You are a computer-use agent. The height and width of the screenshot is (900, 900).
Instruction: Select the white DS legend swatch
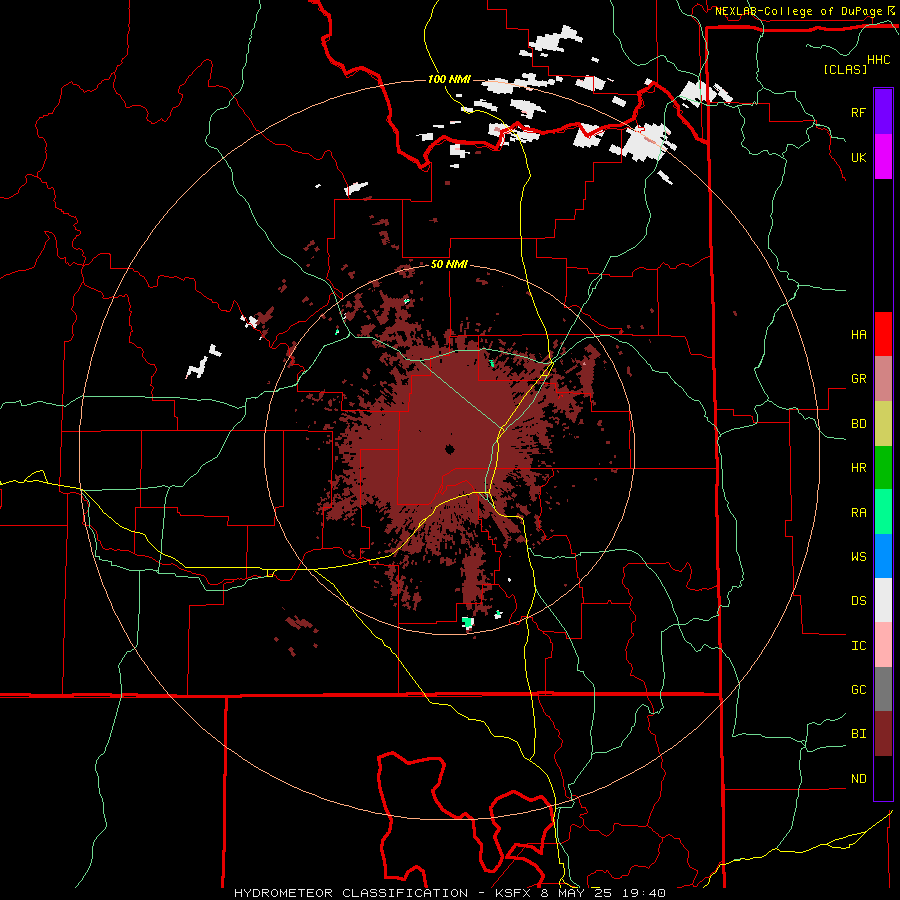pyautogui.click(x=883, y=600)
